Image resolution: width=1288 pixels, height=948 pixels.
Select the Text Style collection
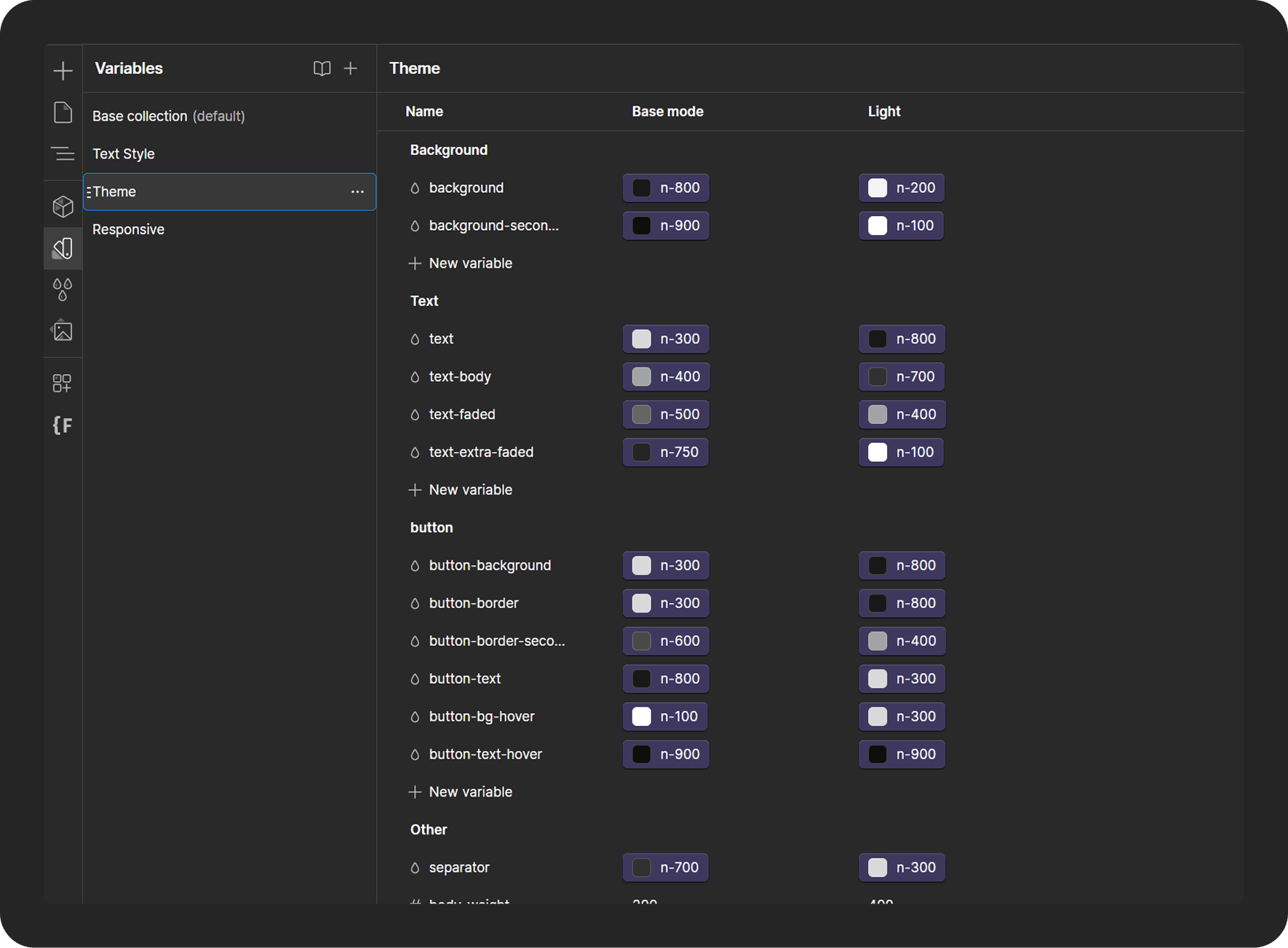(x=124, y=154)
